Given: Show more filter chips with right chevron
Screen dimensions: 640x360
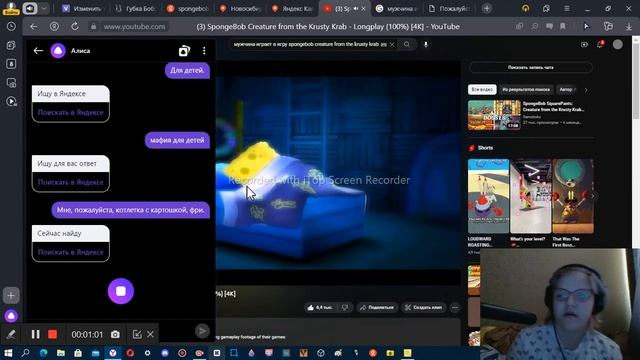Looking at the screenshot, I should (x=586, y=89).
